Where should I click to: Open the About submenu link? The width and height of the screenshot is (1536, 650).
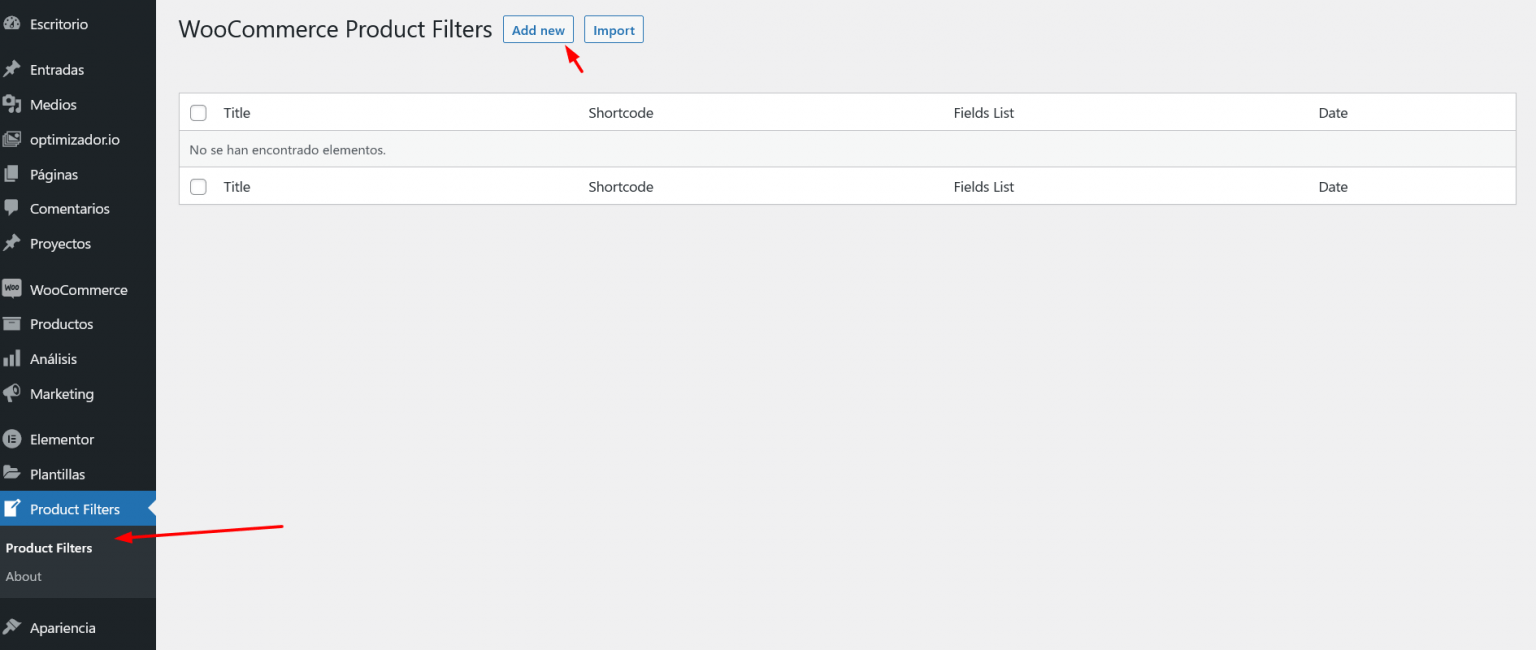[x=24, y=576]
